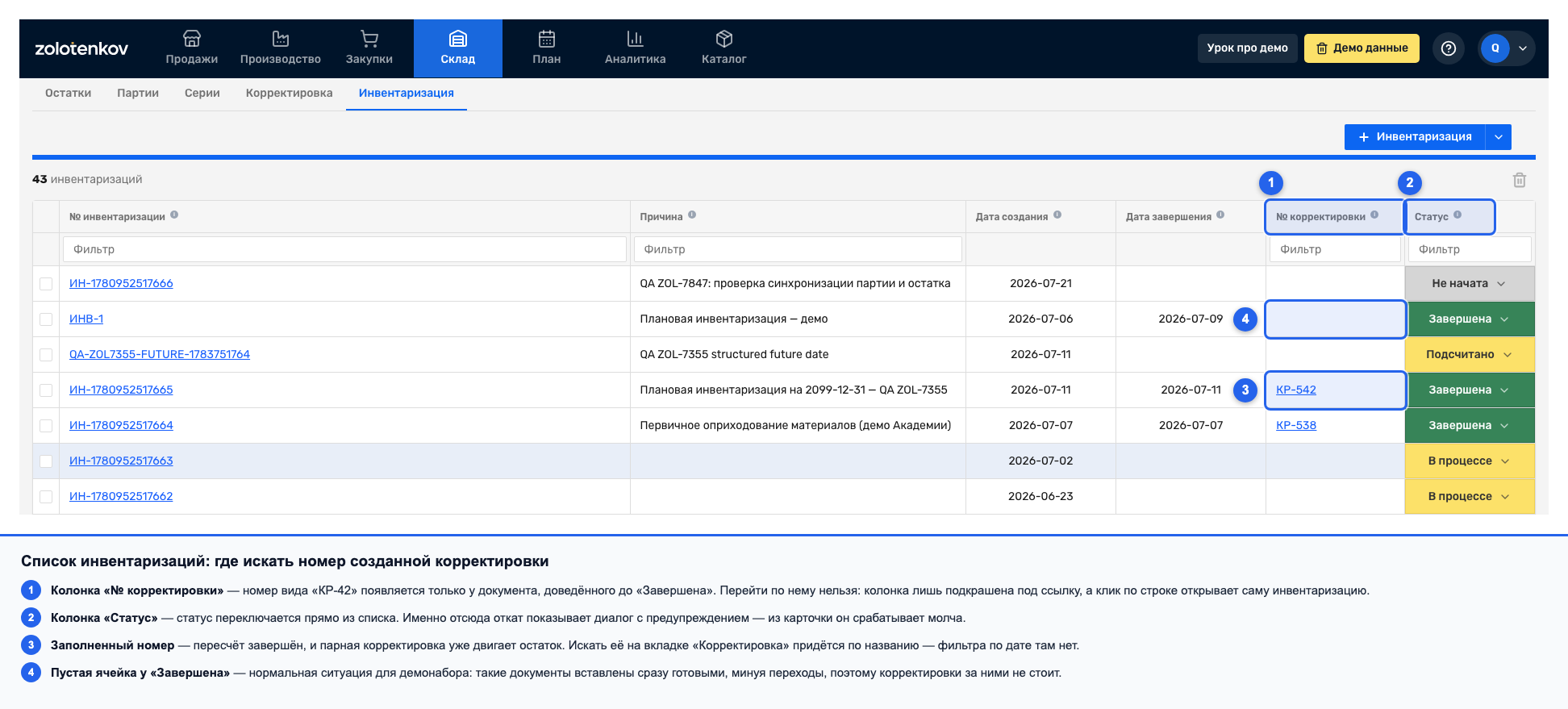The width and height of the screenshot is (1568, 709).
Task: Open the Склад warehouse icon
Action: tap(458, 38)
